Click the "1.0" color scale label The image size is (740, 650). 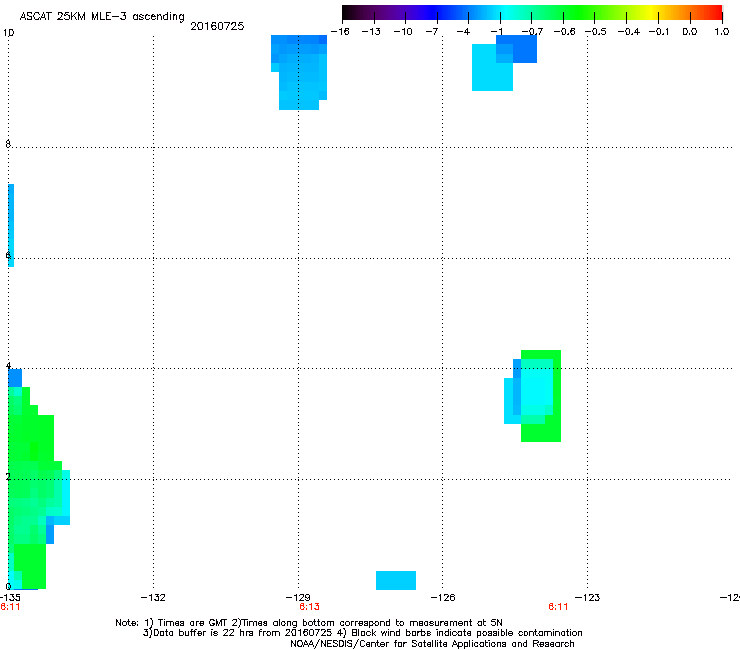(722, 32)
